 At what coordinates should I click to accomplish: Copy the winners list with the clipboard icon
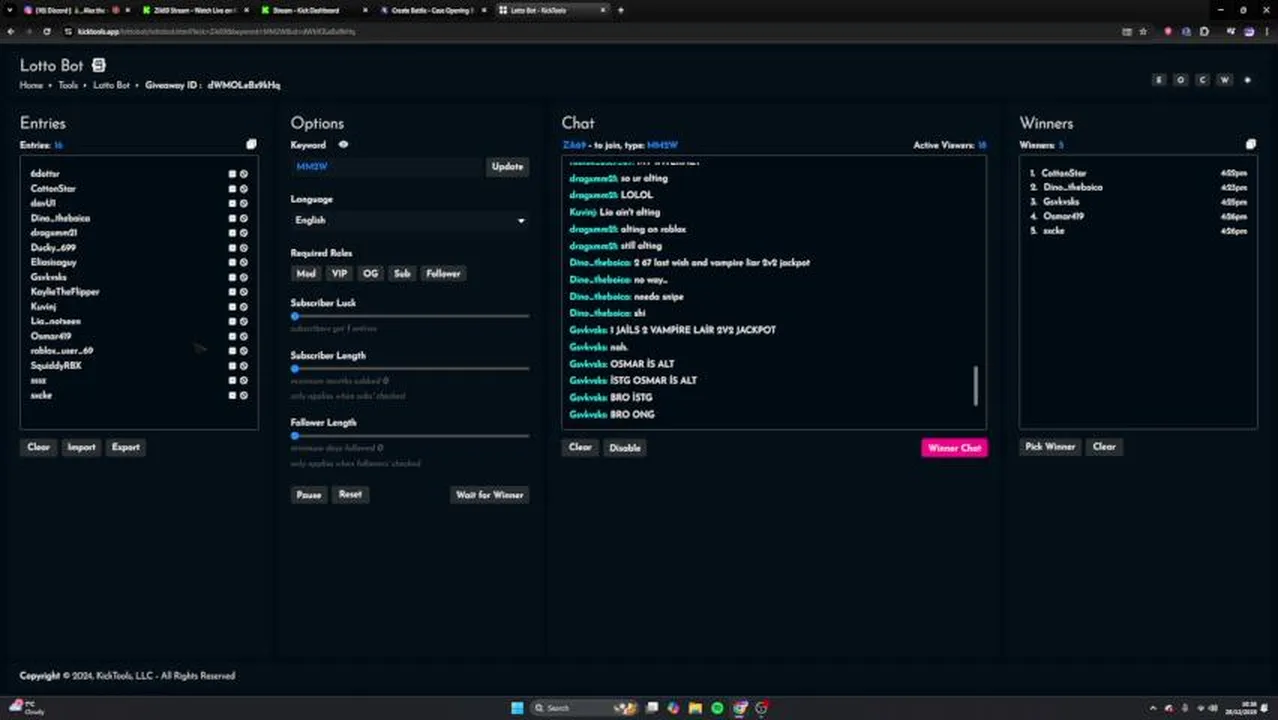[x=1250, y=144]
